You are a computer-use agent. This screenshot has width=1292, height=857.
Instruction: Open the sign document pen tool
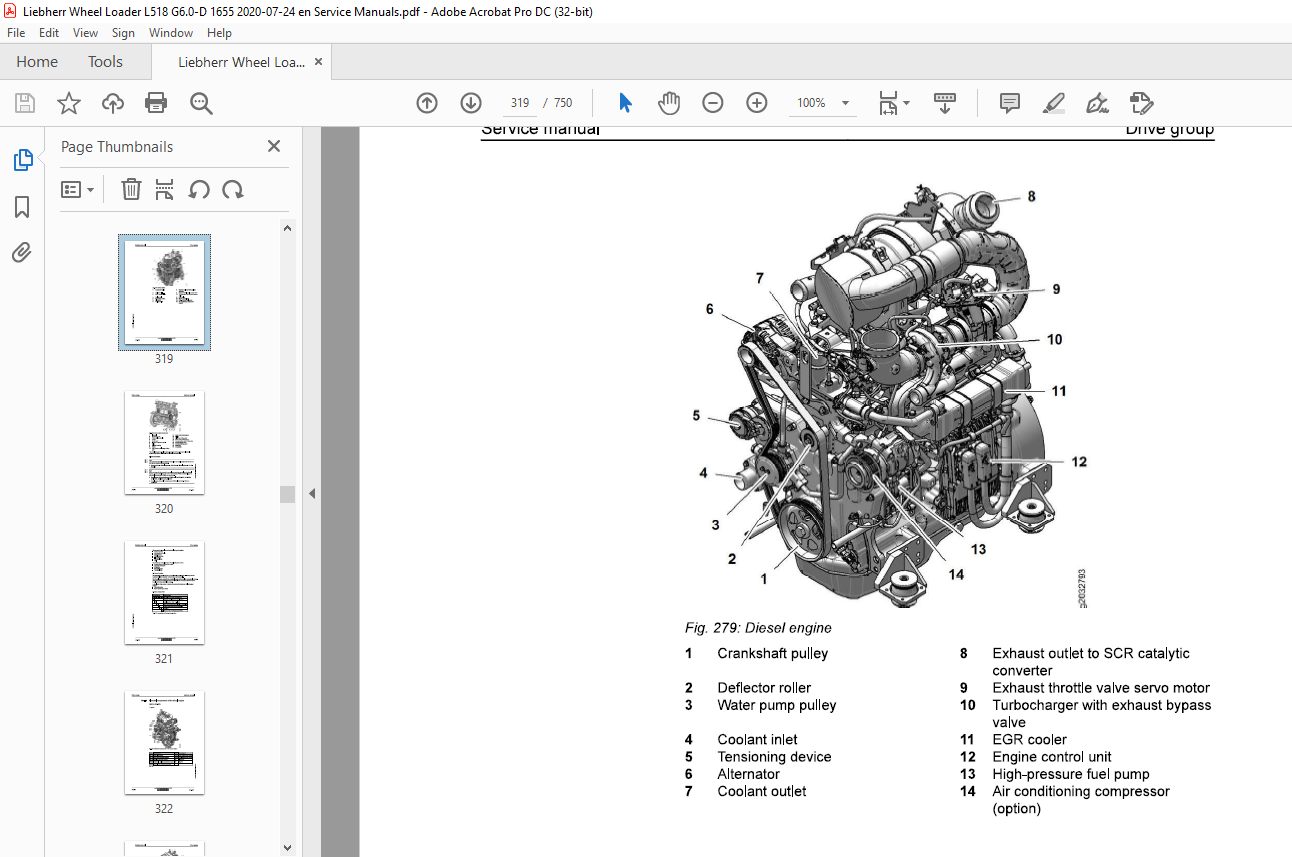point(1097,103)
